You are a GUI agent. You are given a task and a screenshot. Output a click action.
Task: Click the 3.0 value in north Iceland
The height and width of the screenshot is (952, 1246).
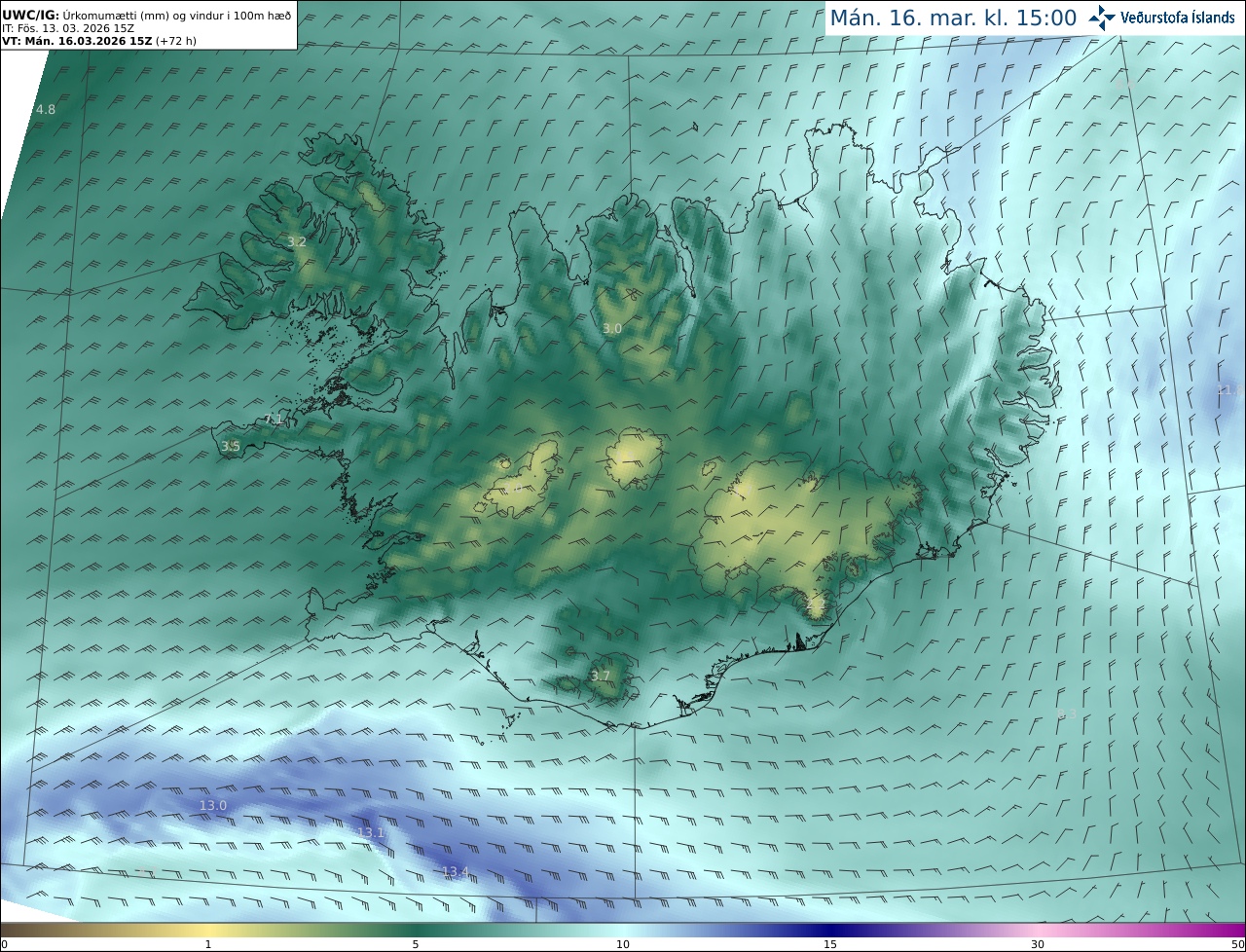point(611,329)
